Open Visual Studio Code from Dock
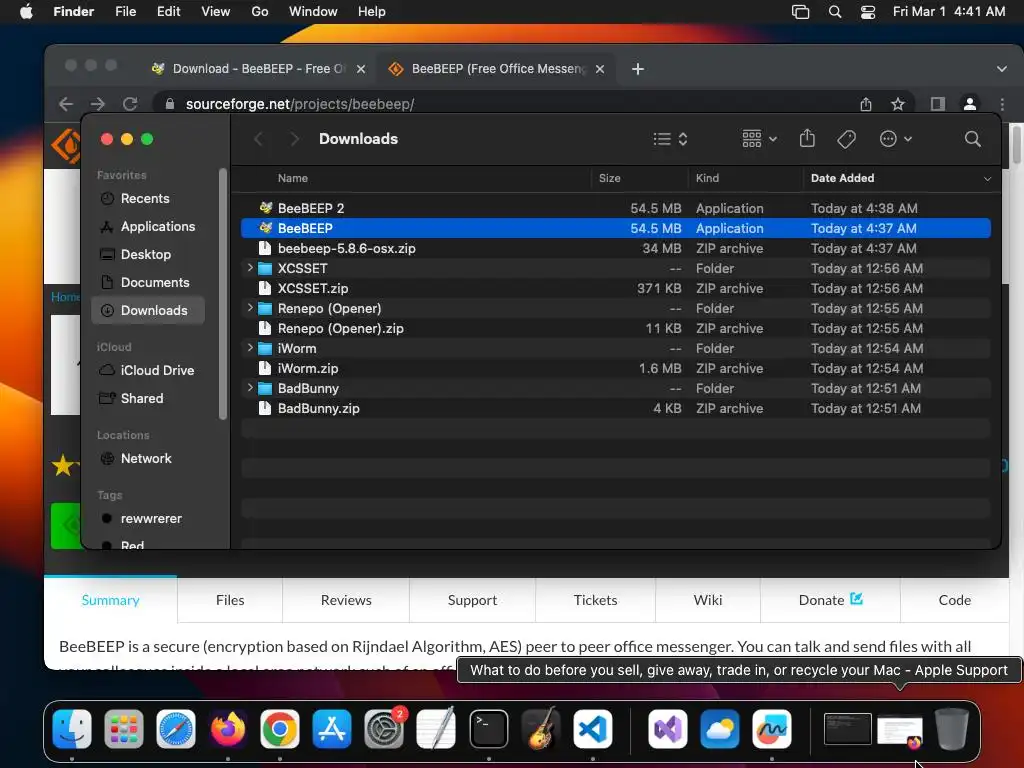Viewport: 1024px width, 768px height. 592,729
